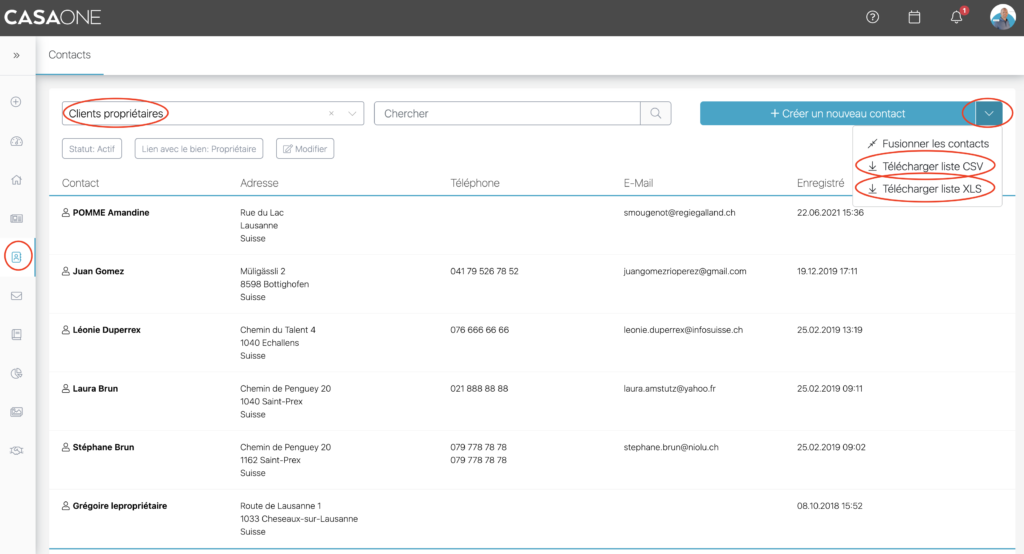1024x554 pixels.
Task: Expand the collapsed sidebar with double chevron
Action: pos(17,55)
